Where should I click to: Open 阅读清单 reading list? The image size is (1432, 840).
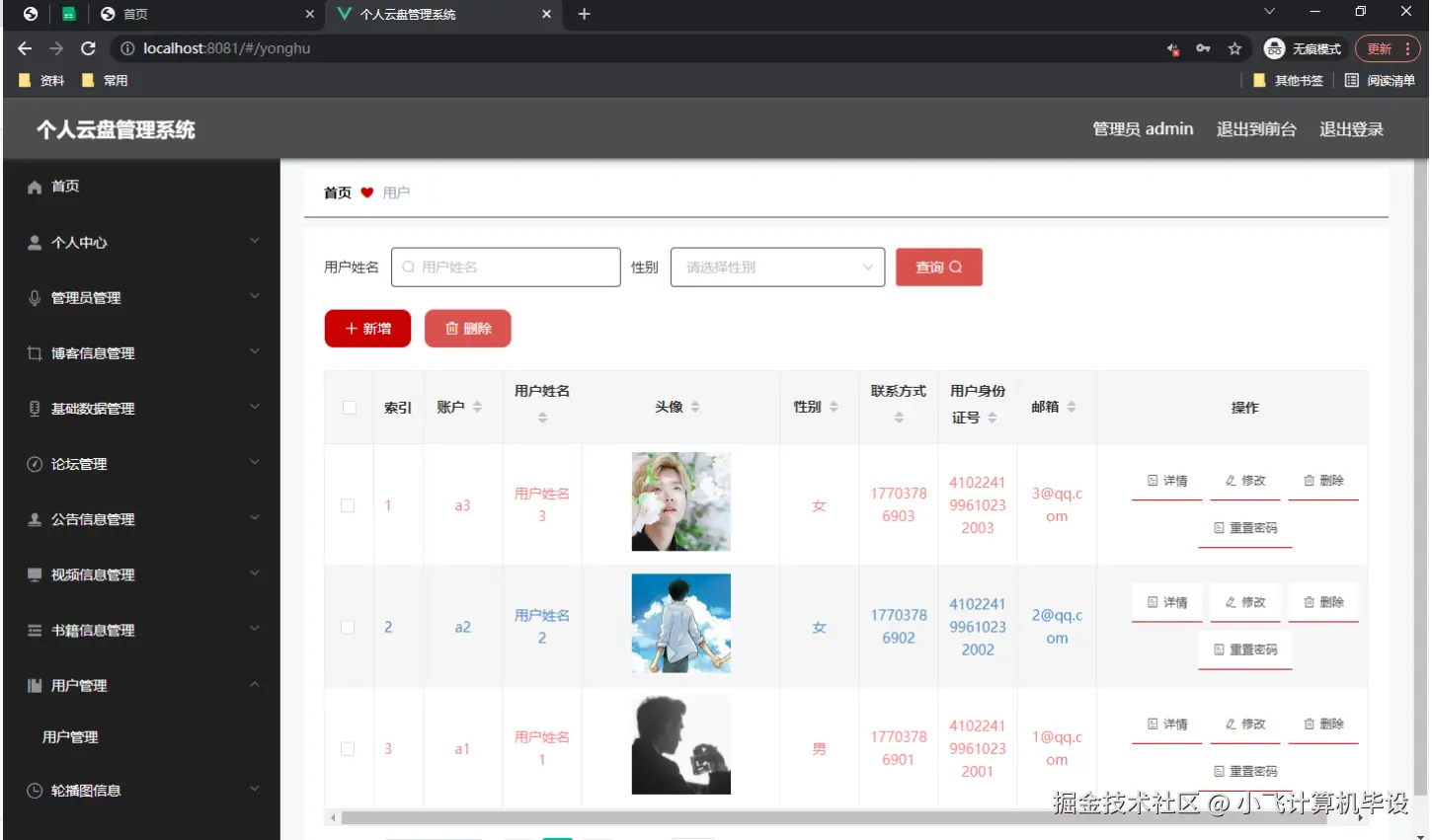click(x=1380, y=81)
